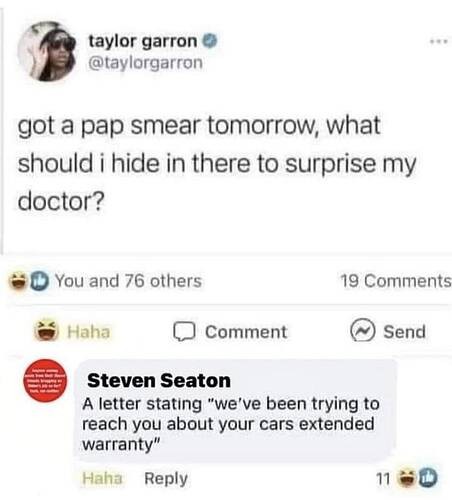Open taylor garron's profile picture

coord(47,51)
